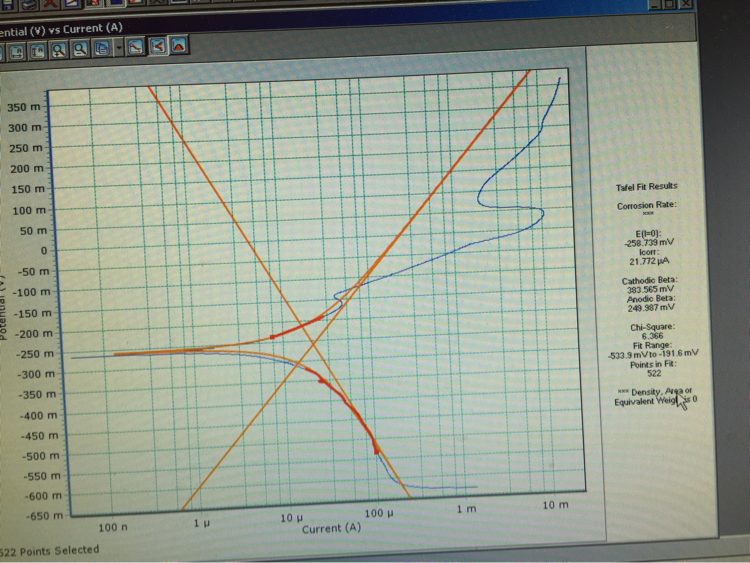The image size is (750, 563).
Task: Click the autoscale Y-axis toolbar icon
Action: (x=37, y=51)
